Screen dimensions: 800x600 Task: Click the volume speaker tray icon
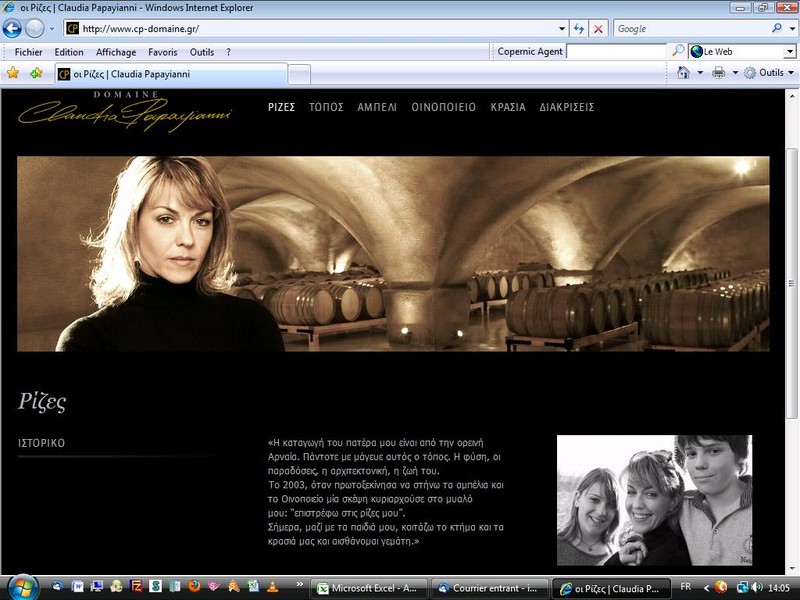(757, 588)
